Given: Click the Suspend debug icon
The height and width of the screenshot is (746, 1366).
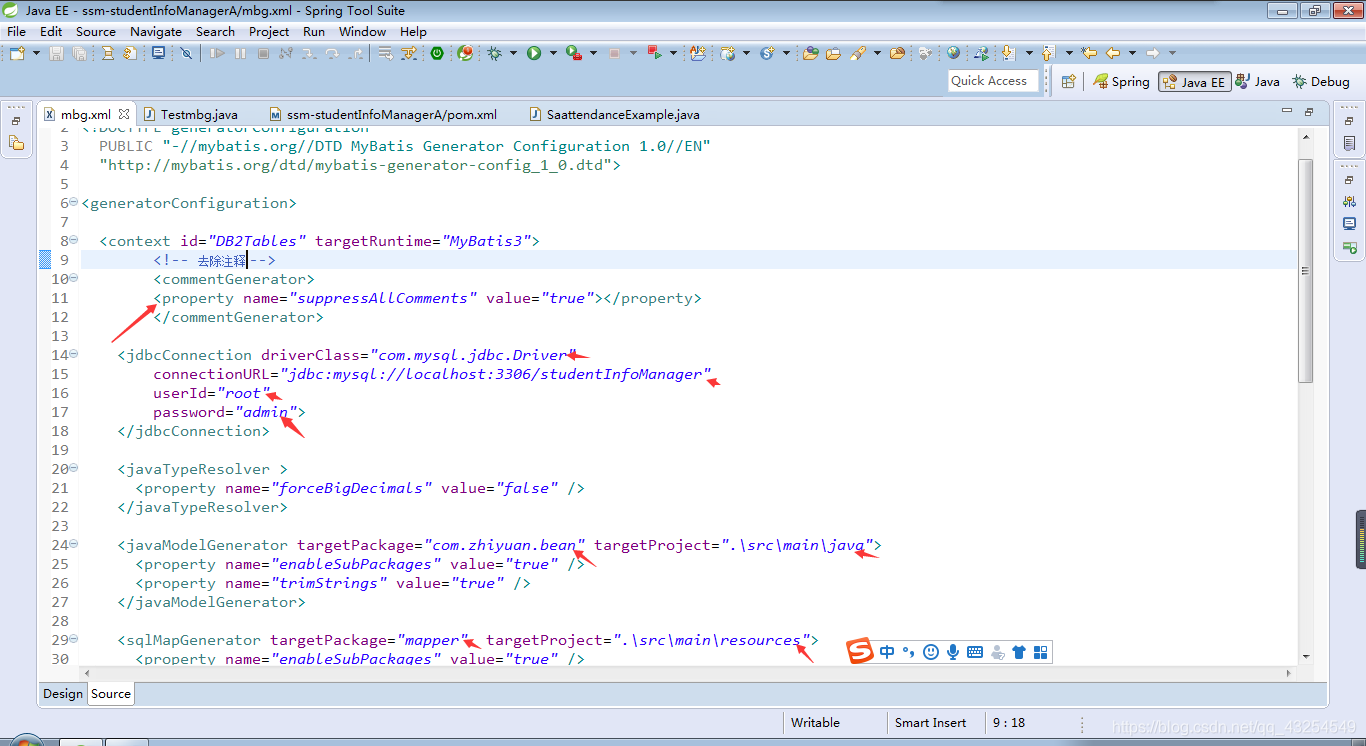Looking at the screenshot, I should (240, 53).
